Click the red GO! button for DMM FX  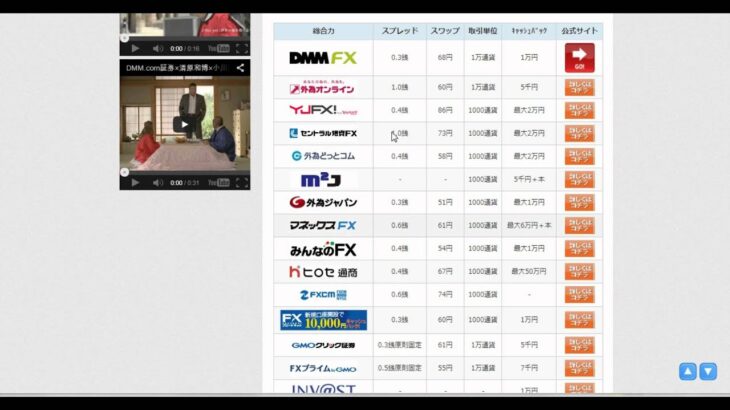(578, 58)
